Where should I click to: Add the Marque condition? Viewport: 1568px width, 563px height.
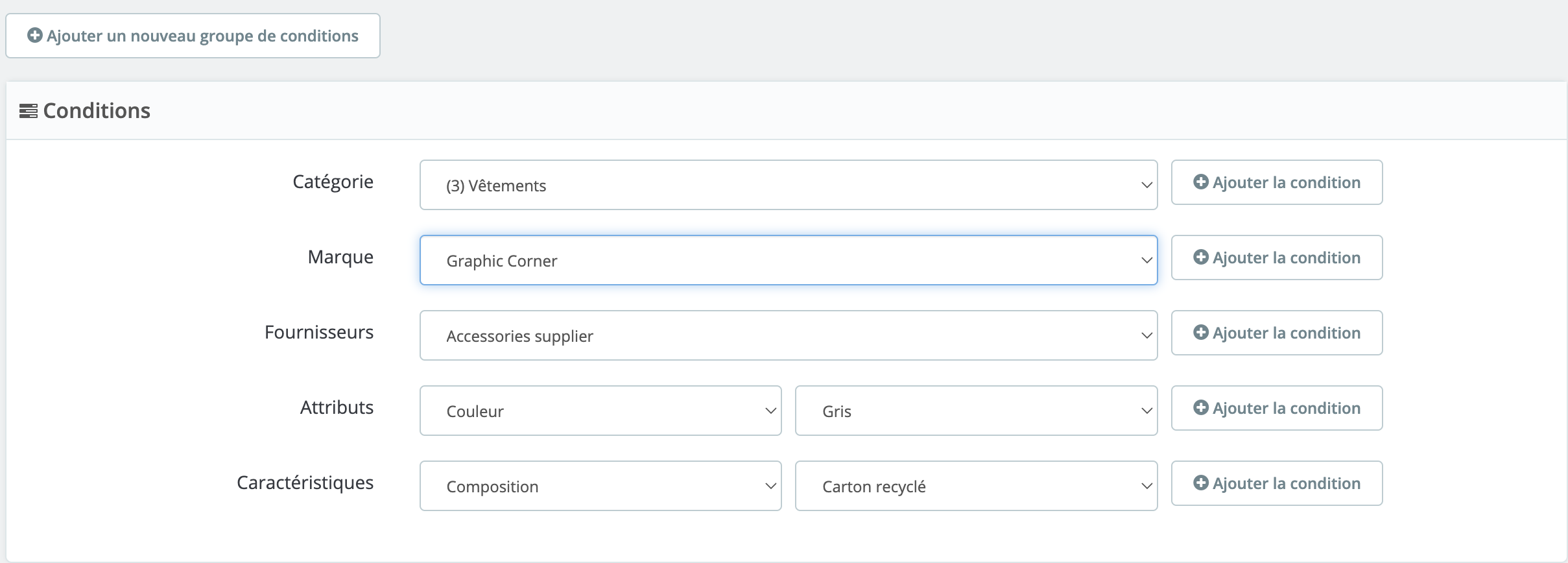point(1277,258)
